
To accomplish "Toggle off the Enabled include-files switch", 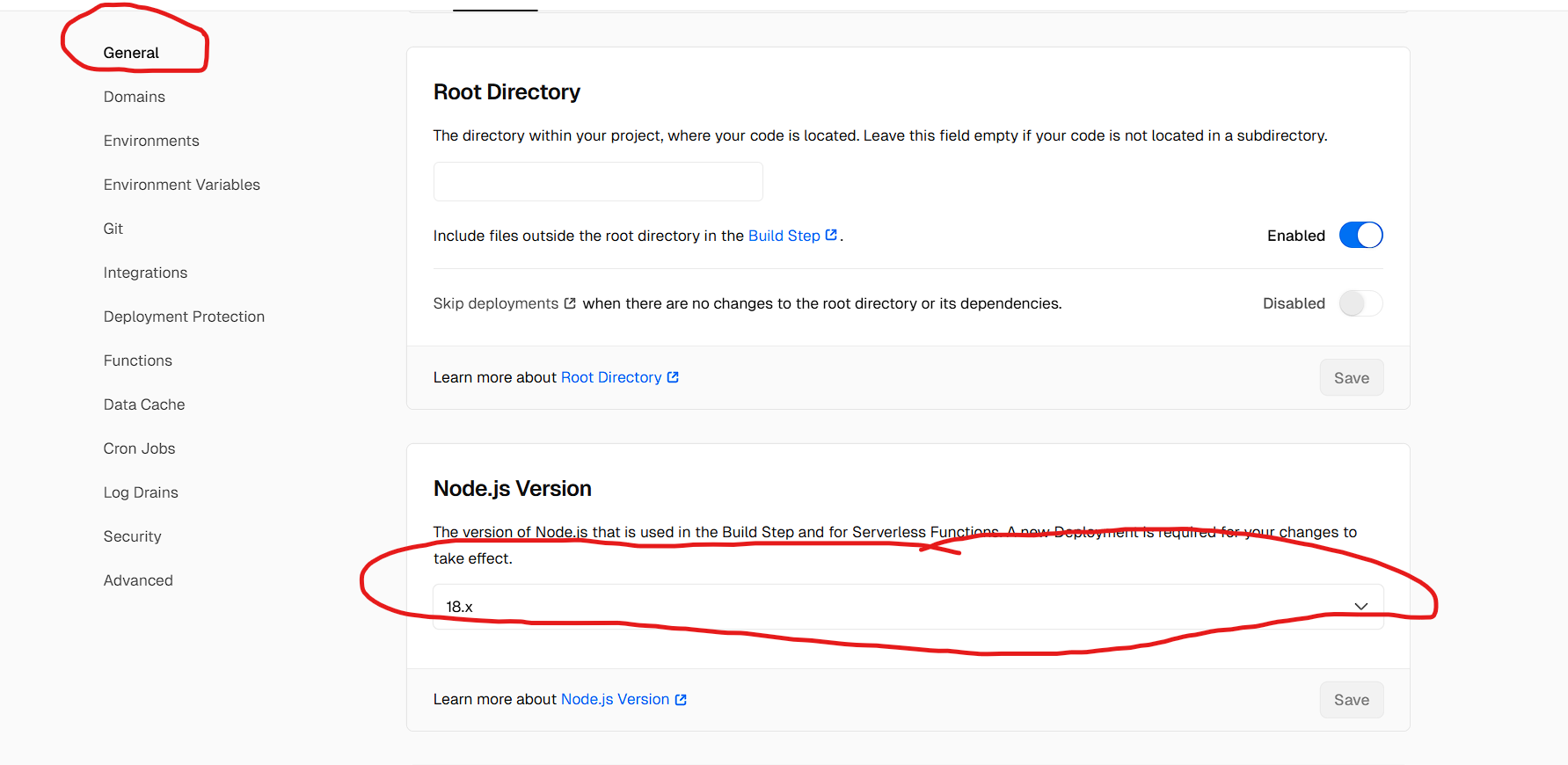I will (x=1360, y=236).
